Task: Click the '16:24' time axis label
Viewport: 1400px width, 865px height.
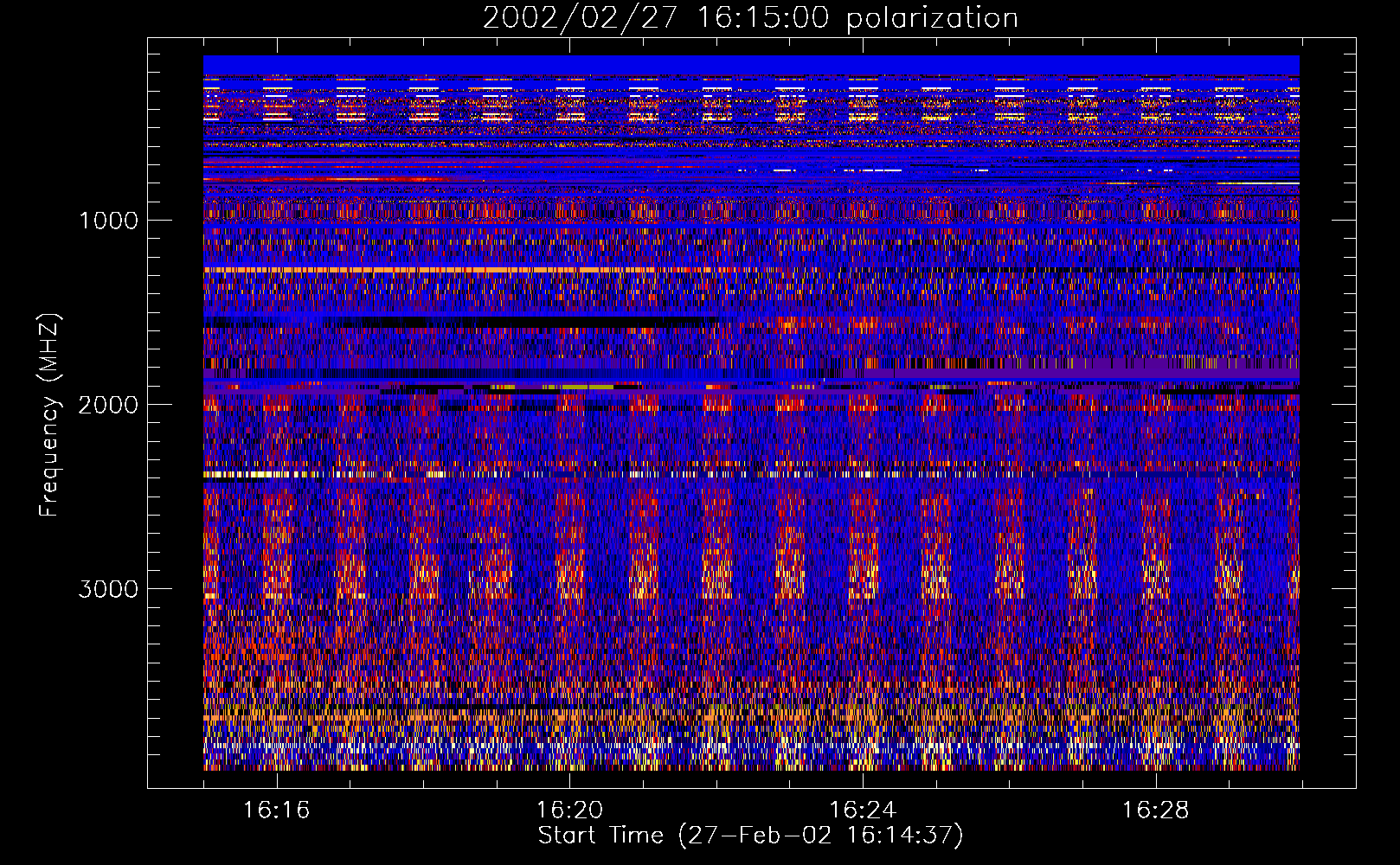Action: click(863, 810)
